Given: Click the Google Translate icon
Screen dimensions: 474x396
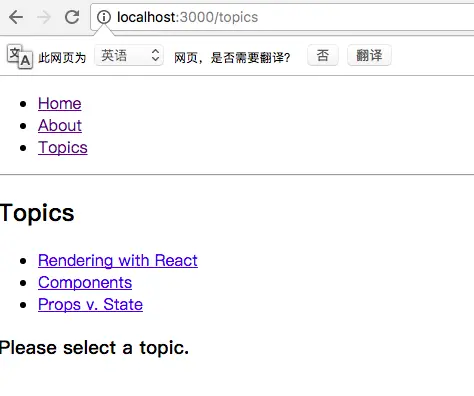Looking at the screenshot, I should 20,56.
